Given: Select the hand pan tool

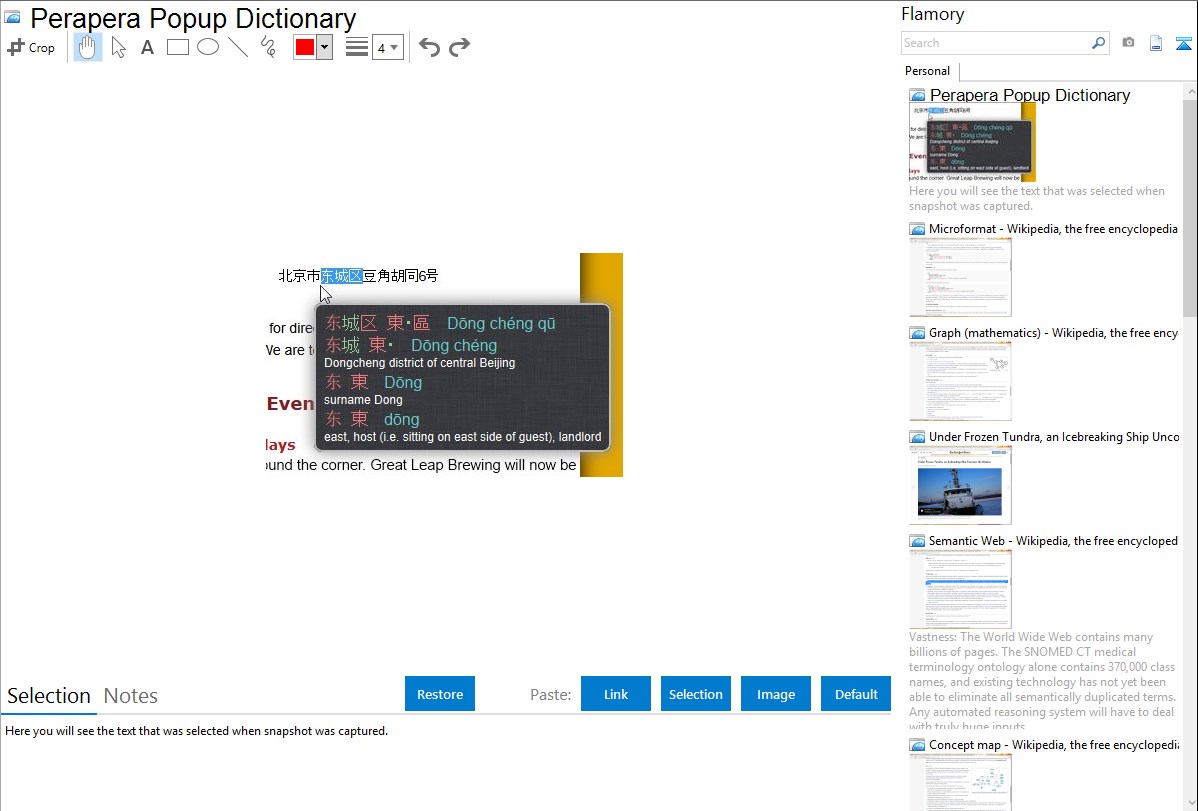Looking at the screenshot, I should coord(88,47).
